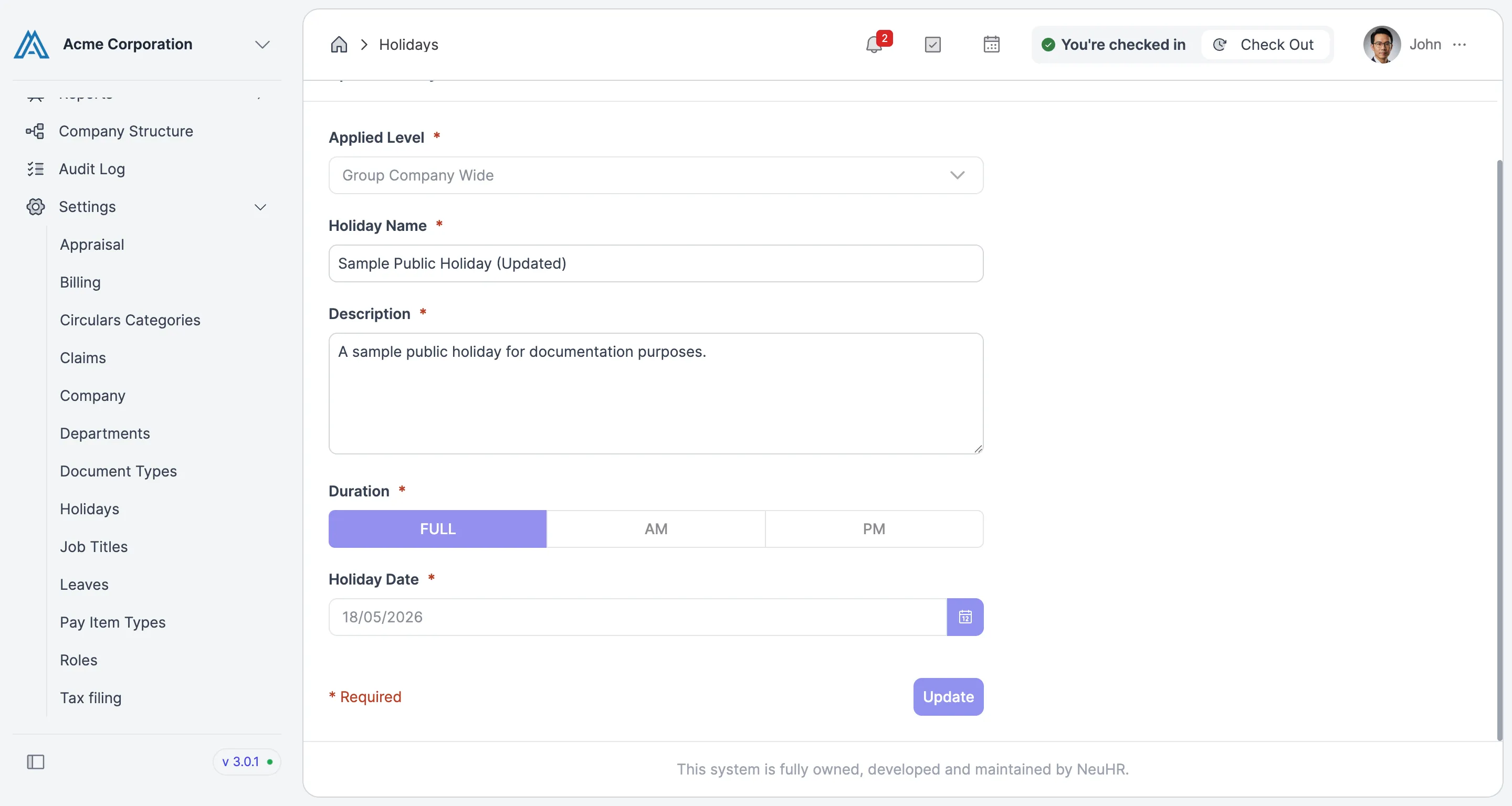The height and width of the screenshot is (806, 1512).
Task: Click the Check Out clock icon
Action: [x=1220, y=45]
